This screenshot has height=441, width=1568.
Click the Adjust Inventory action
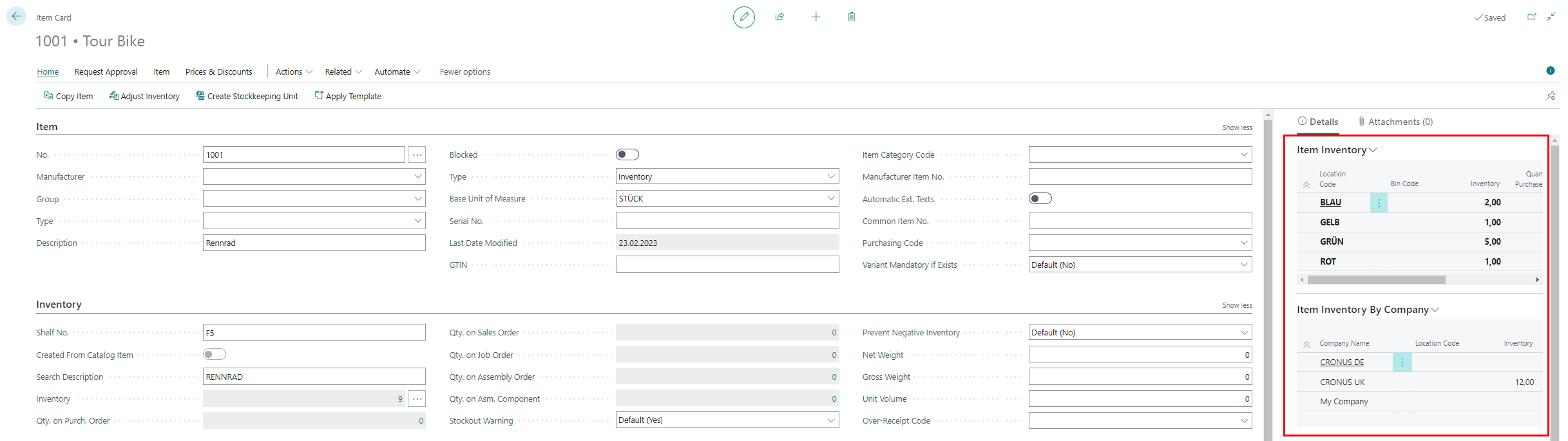(144, 96)
